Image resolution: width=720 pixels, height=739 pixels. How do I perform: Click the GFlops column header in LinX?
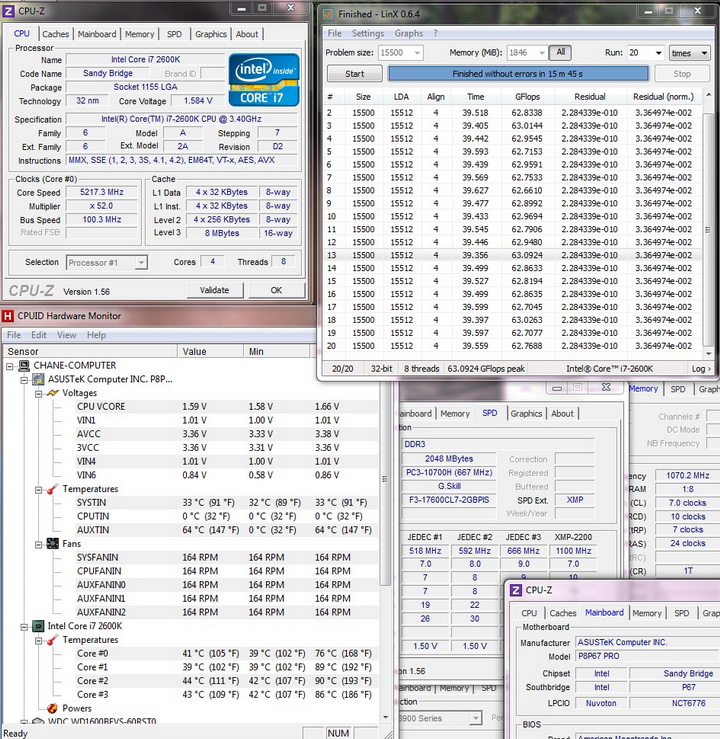coord(527,97)
